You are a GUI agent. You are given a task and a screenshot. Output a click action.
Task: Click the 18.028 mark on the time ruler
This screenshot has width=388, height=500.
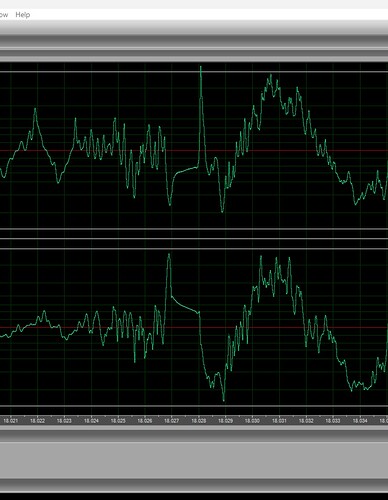(x=199, y=421)
